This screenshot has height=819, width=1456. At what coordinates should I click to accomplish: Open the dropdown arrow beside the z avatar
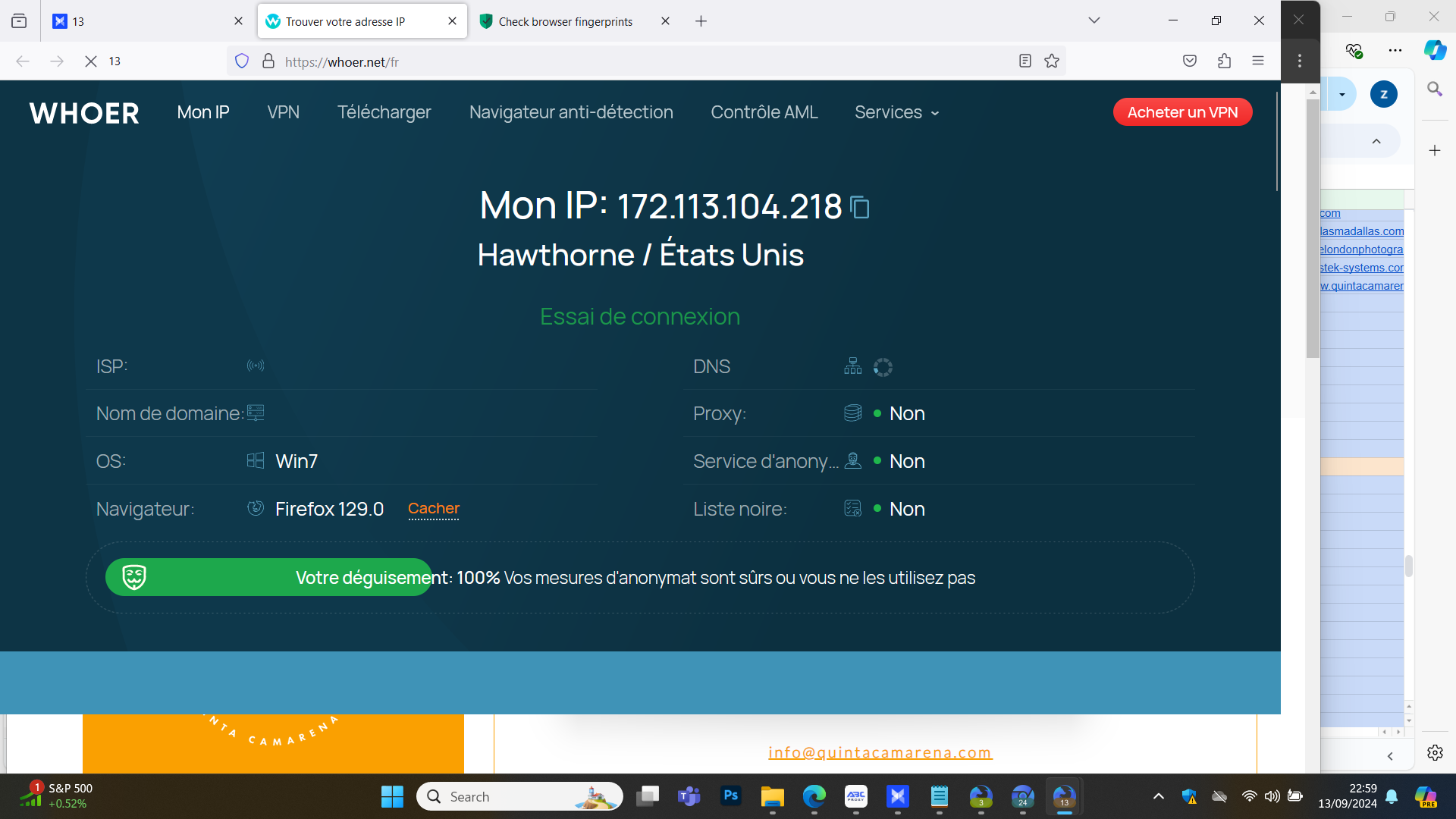1342,95
